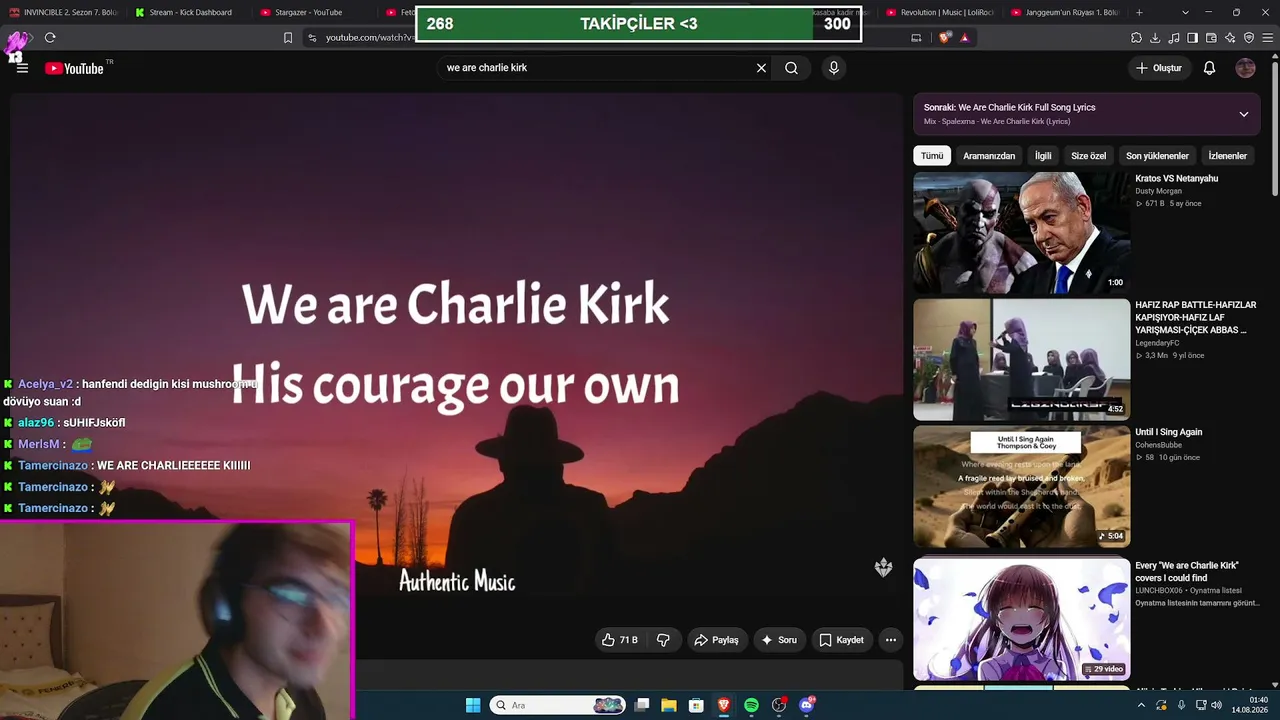This screenshot has width=1280, height=720.
Task: Save the video with Kaydet
Action: coord(841,640)
